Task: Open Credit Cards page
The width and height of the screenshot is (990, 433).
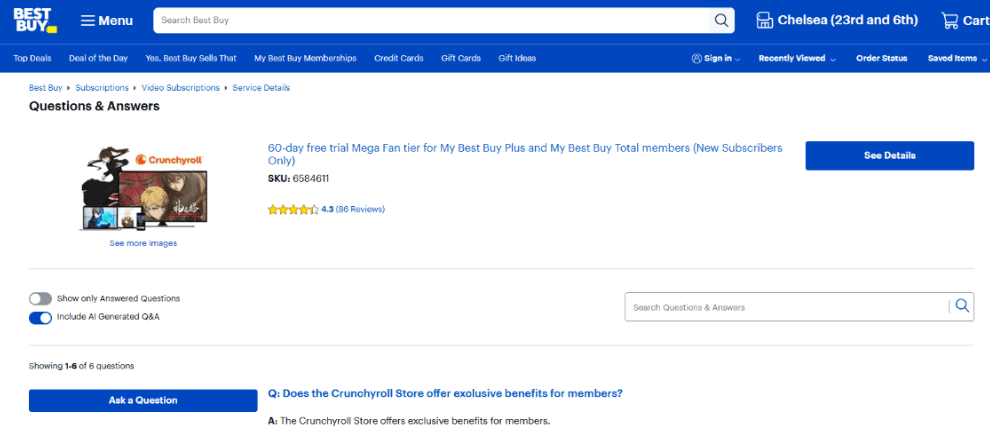Action: click(398, 58)
